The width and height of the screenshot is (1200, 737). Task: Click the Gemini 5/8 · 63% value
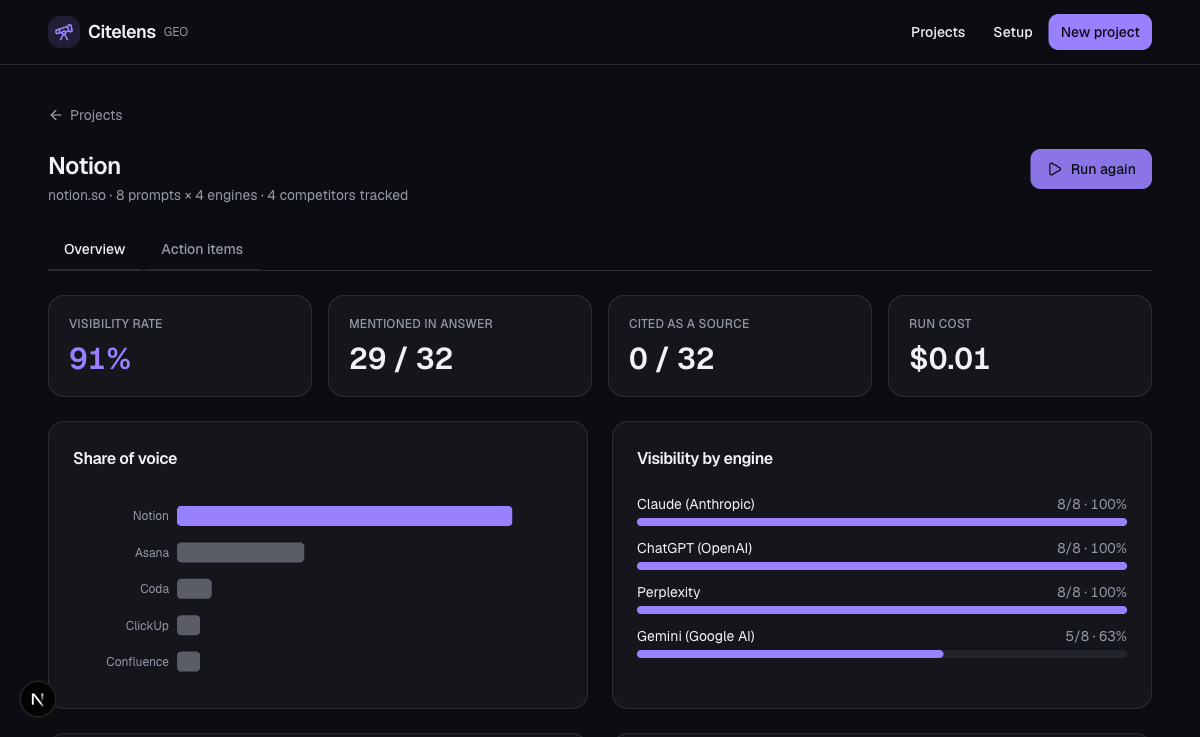click(x=1096, y=636)
